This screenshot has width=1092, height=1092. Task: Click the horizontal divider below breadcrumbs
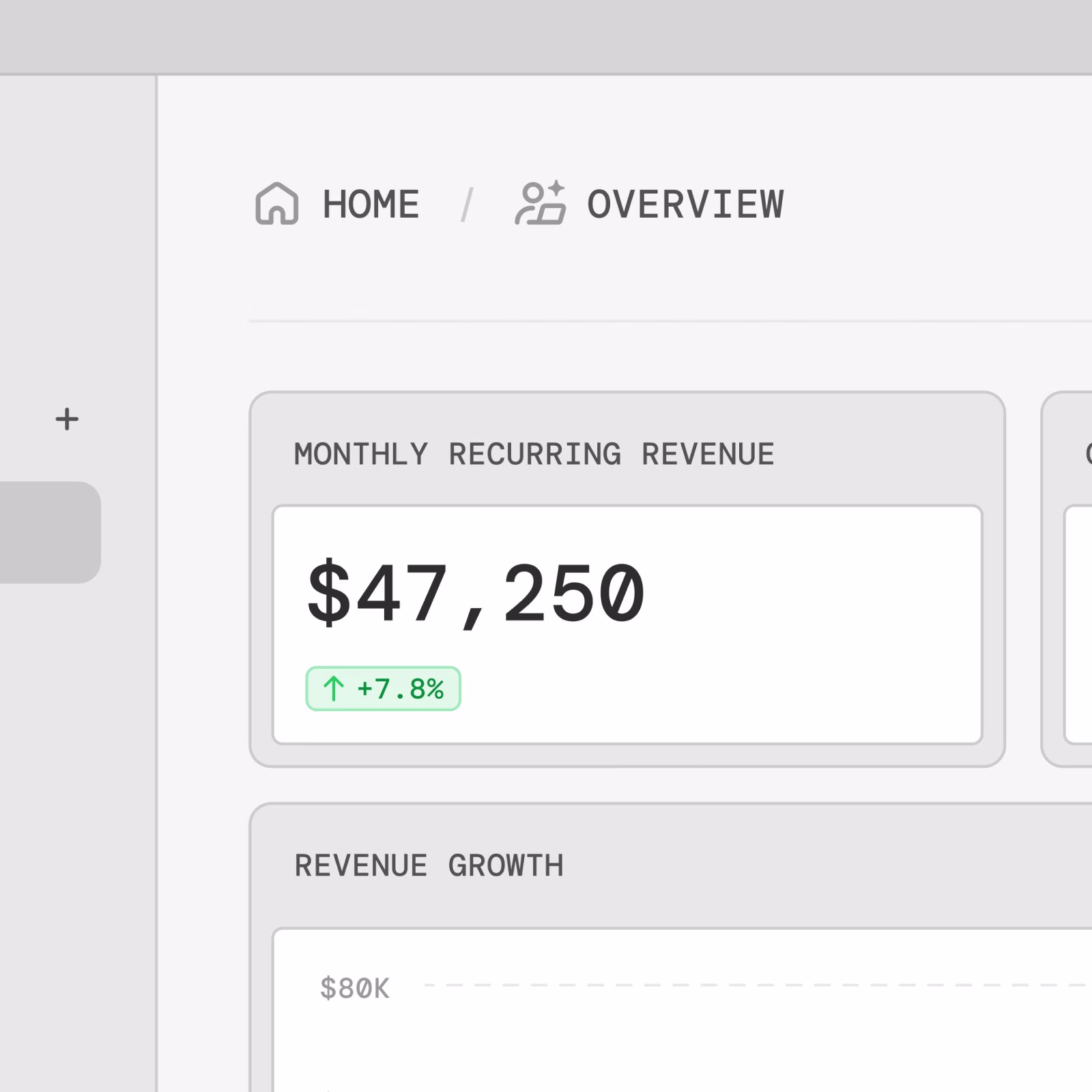669,320
